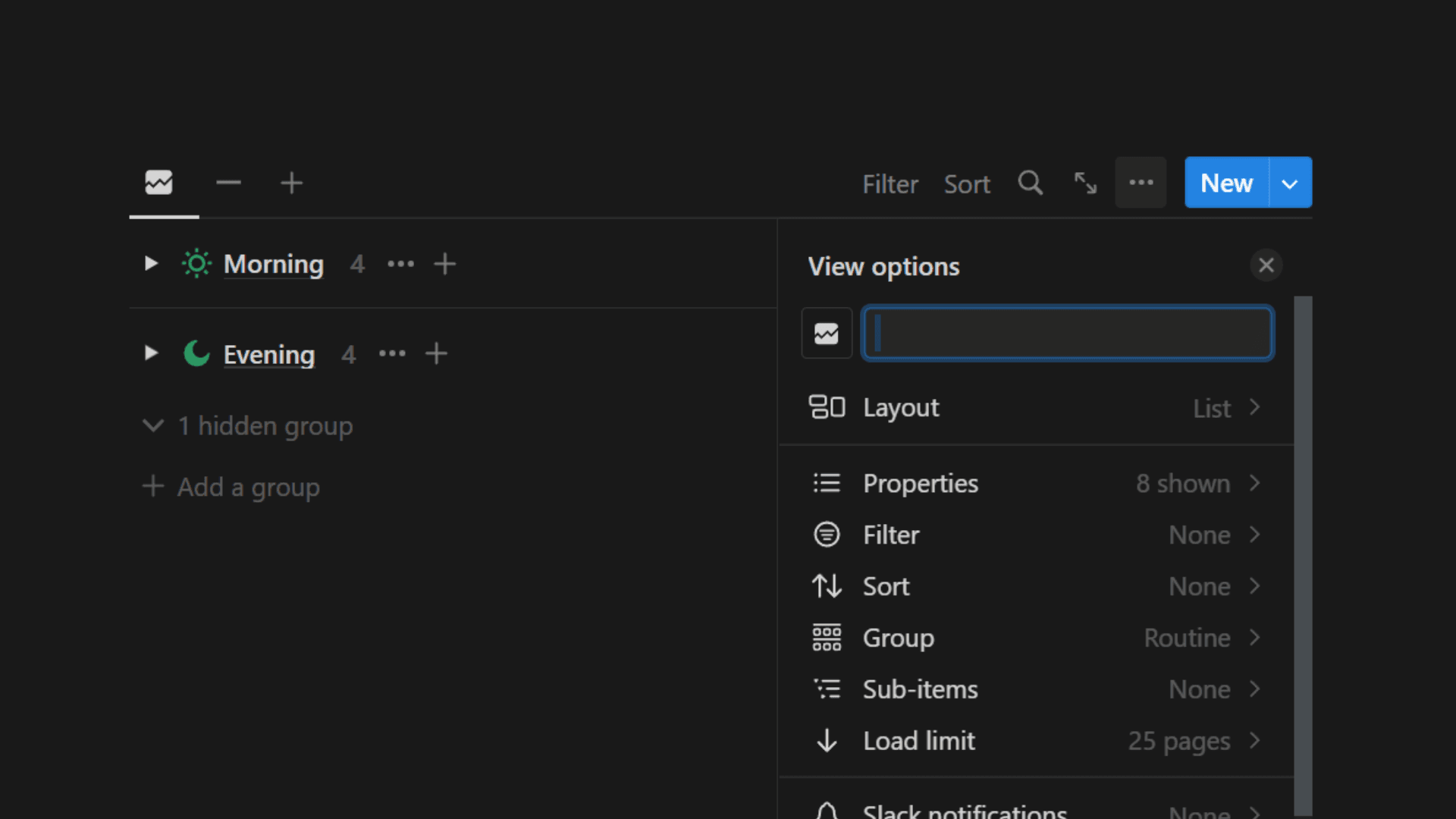Click the green moon icon for Evening
This screenshot has width=1456, height=819.
tap(196, 353)
